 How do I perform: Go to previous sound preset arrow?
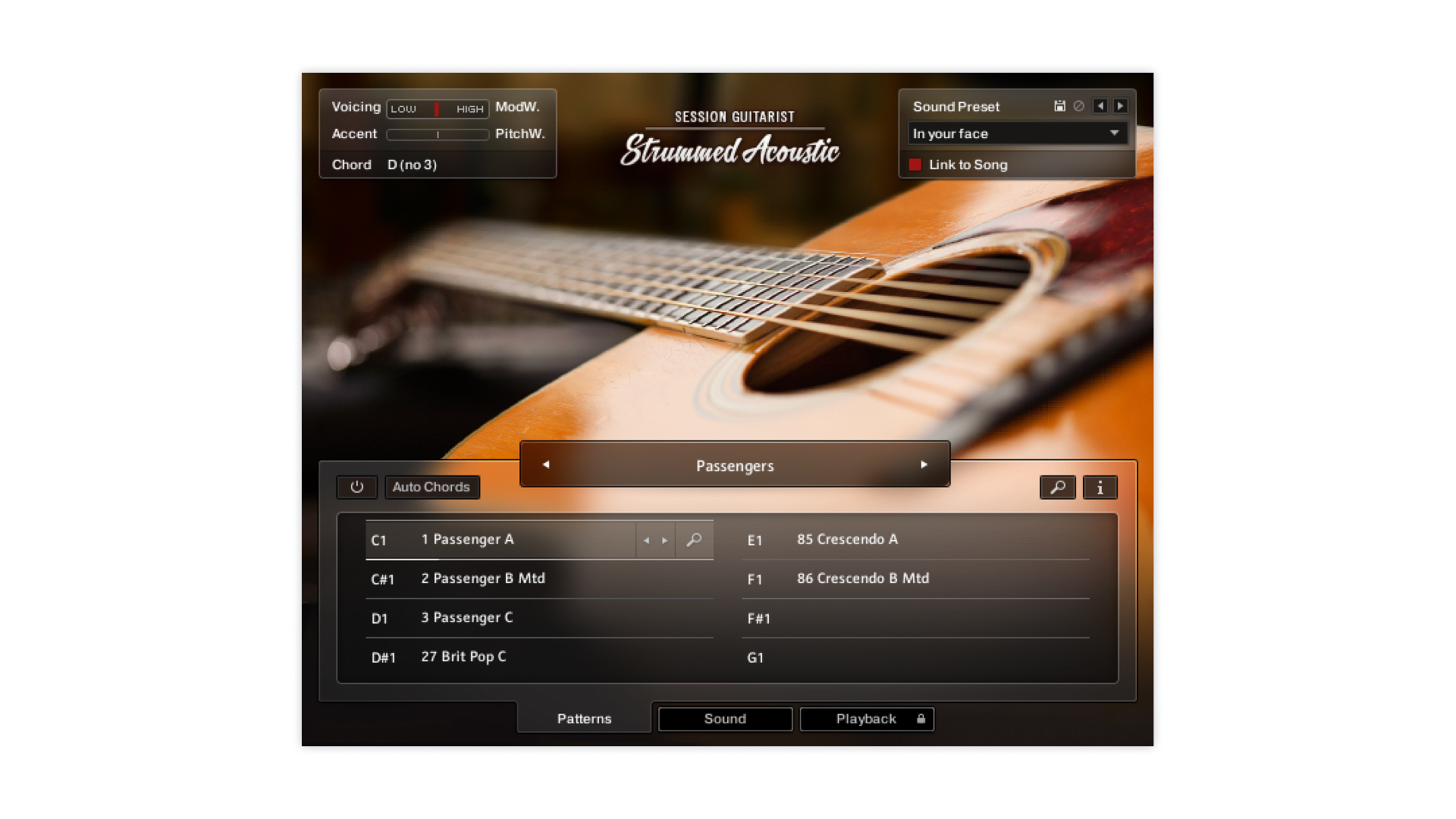coord(1100,106)
